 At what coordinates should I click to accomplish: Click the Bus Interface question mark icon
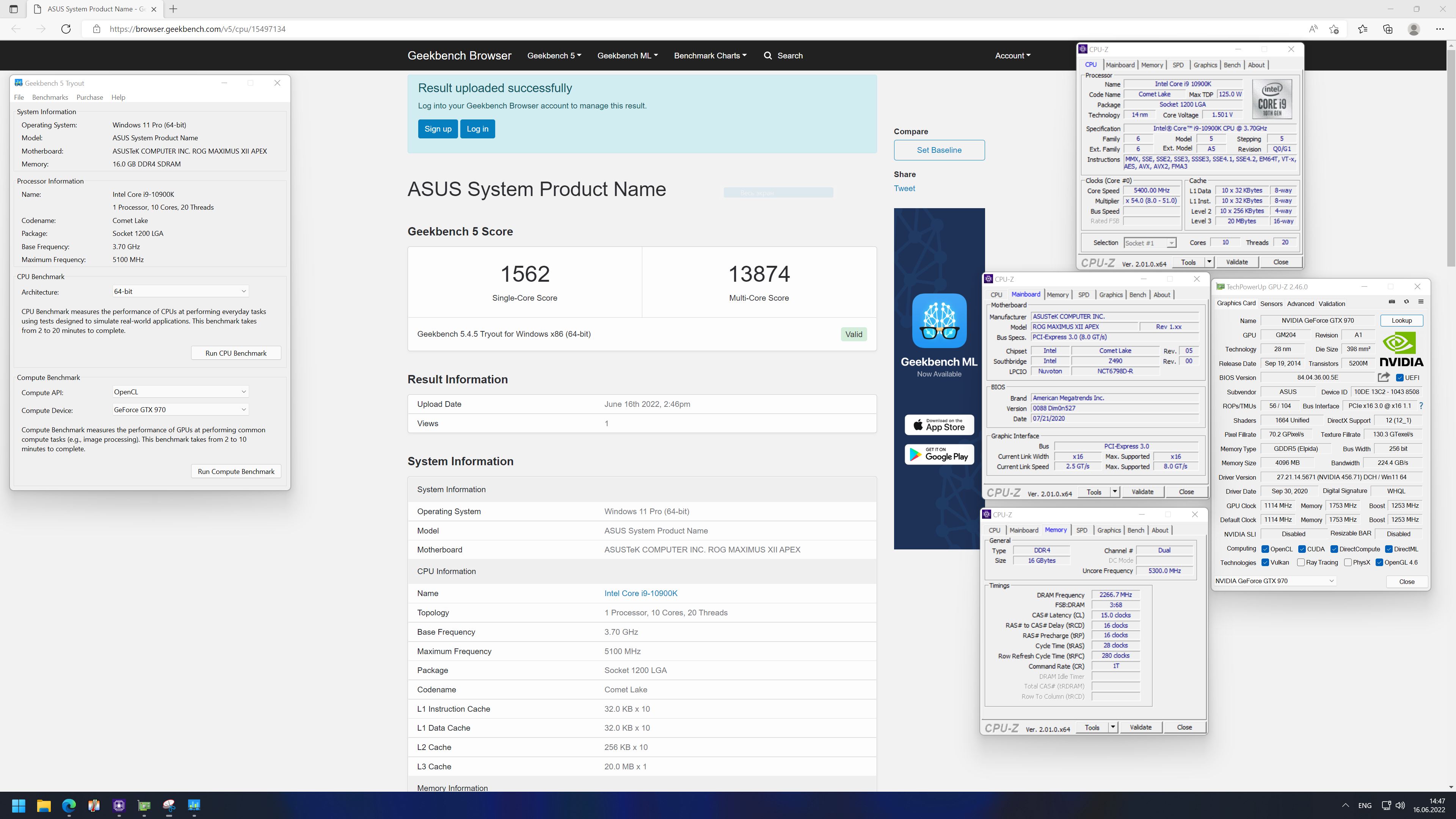tap(1421, 406)
